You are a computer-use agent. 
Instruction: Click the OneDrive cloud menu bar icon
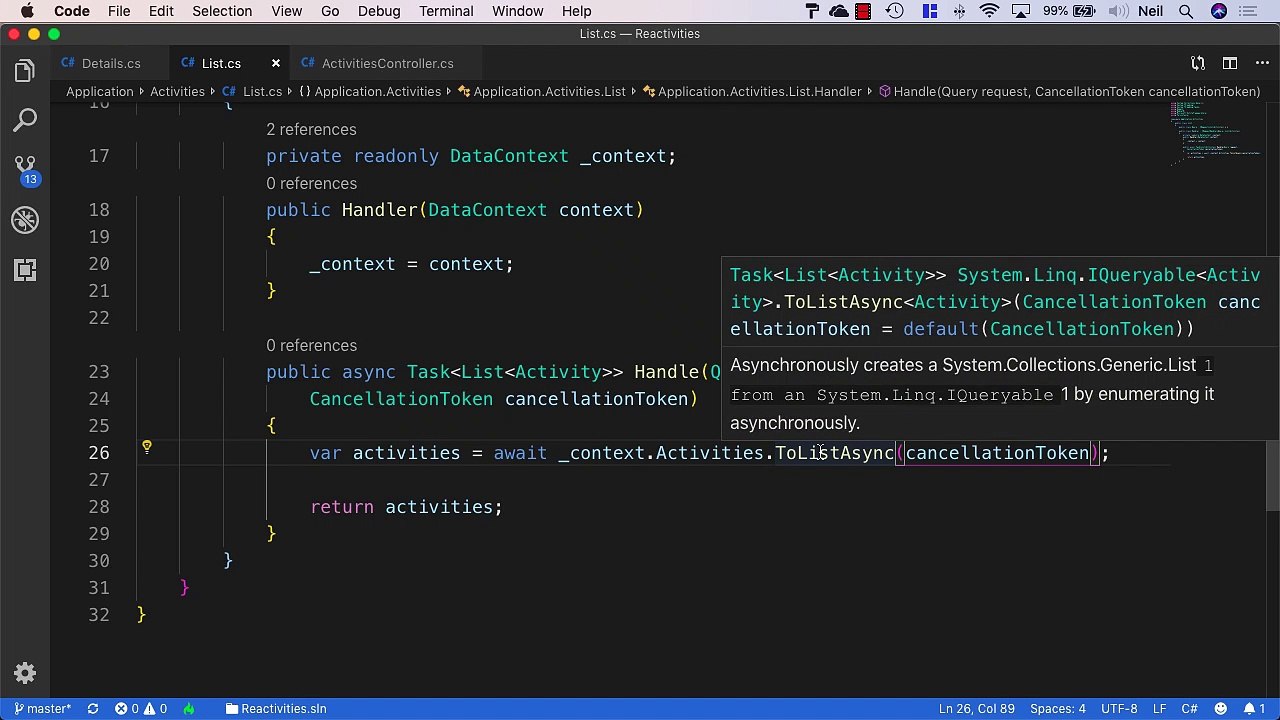pos(838,11)
